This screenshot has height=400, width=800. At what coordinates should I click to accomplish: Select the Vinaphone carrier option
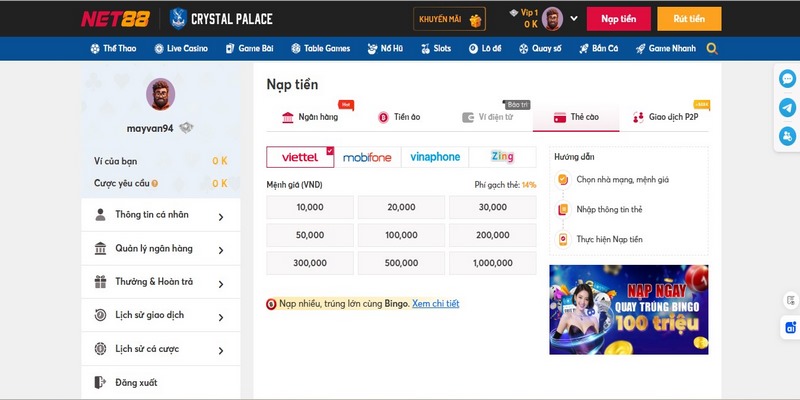click(x=435, y=157)
